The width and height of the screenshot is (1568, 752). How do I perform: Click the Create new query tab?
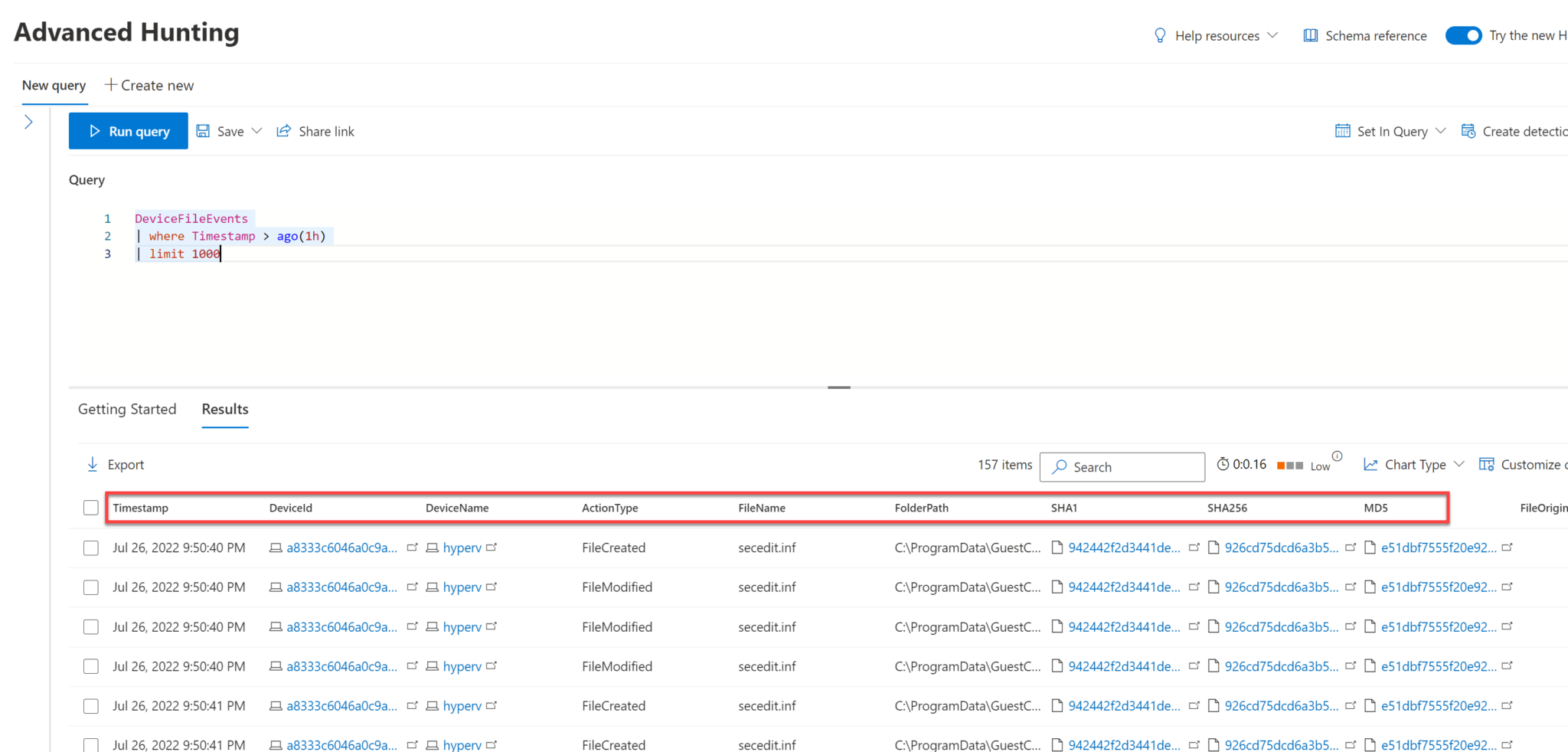149,85
